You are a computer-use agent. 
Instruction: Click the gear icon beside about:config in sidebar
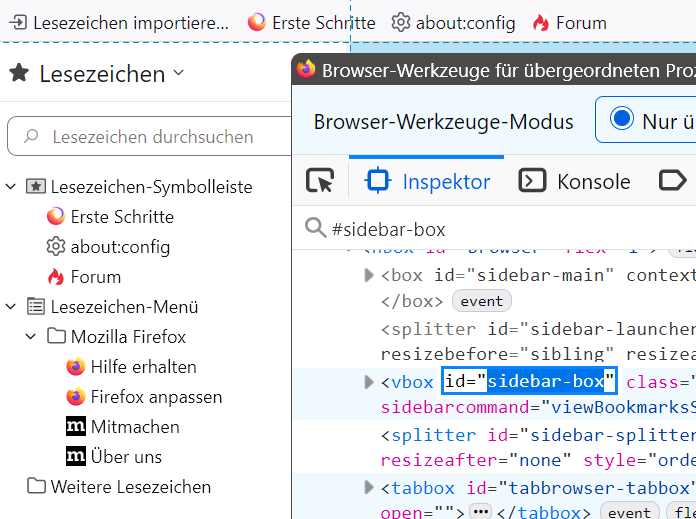(56, 247)
